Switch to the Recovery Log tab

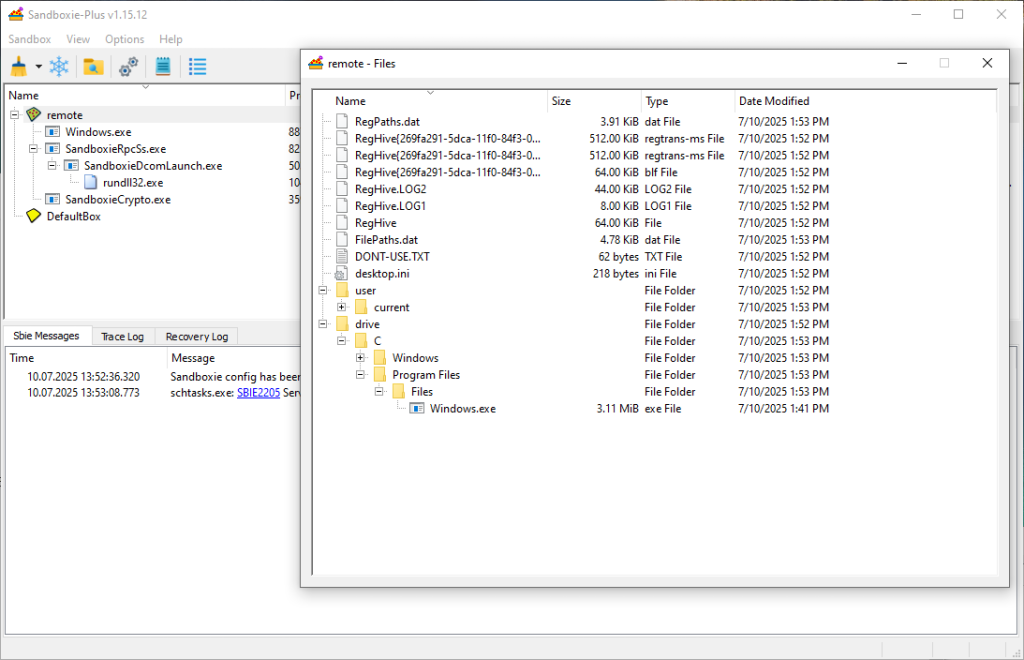[x=197, y=336]
